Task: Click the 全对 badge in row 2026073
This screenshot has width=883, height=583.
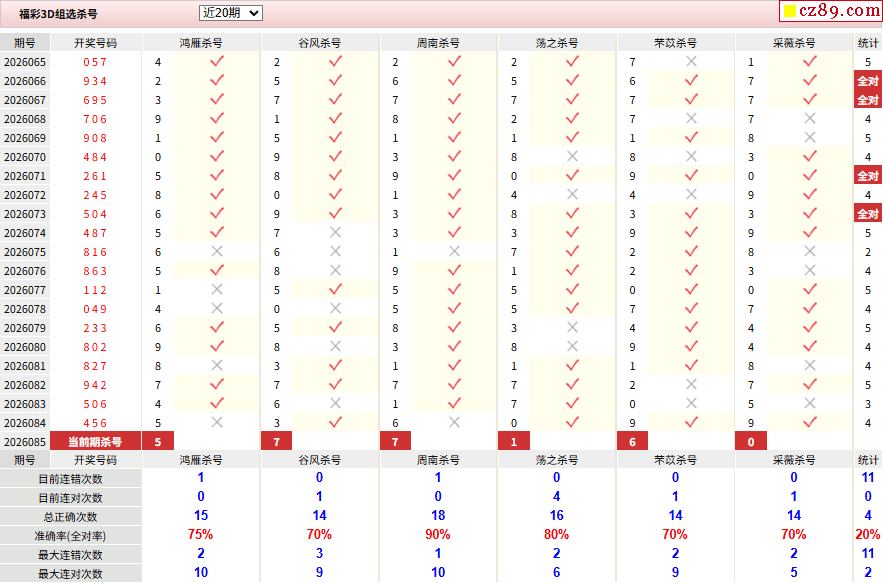Action: [867, 214]
